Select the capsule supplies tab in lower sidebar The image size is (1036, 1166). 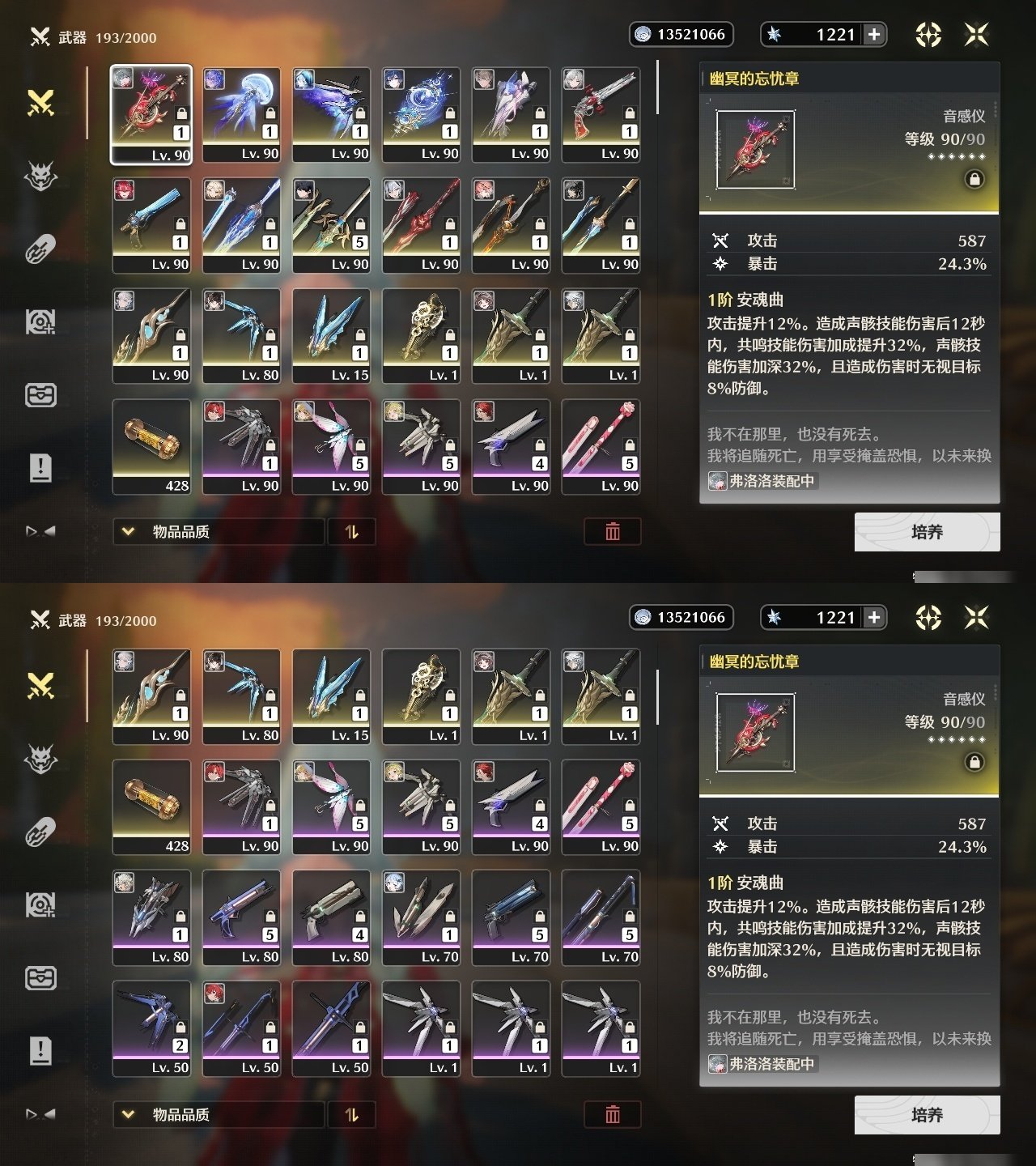40,832
